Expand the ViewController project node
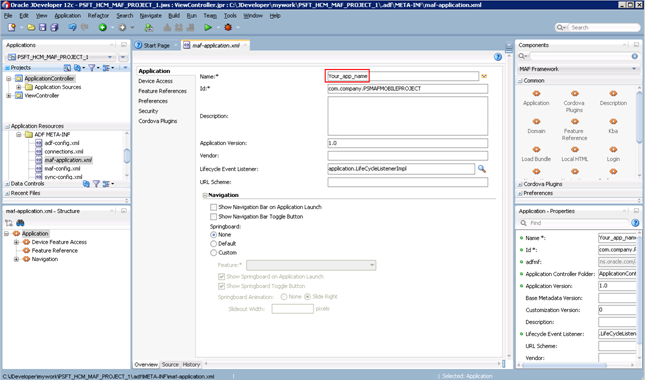 (8, 96)
